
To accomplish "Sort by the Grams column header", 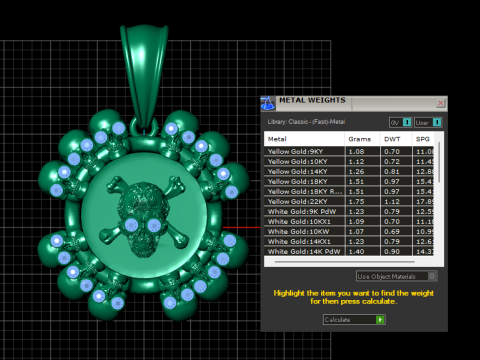I will pyautogui.click(x=362, y=139).
